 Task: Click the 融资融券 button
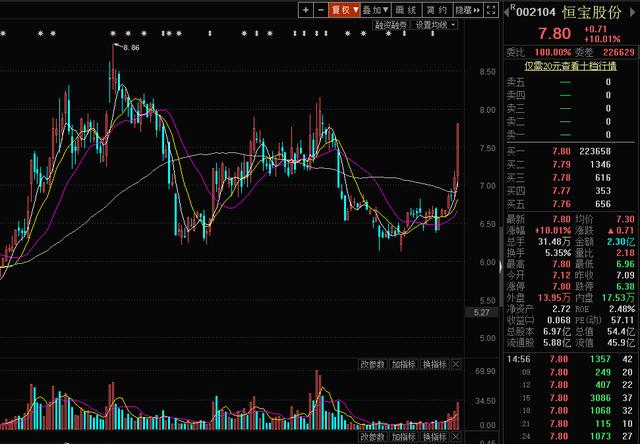click(391, 25)
